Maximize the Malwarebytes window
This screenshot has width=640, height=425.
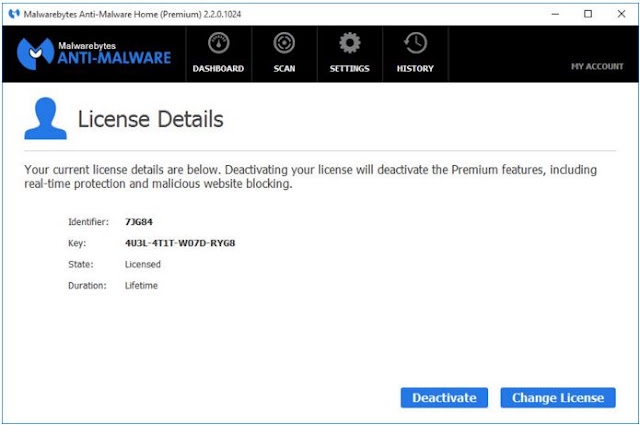[588, 14]
